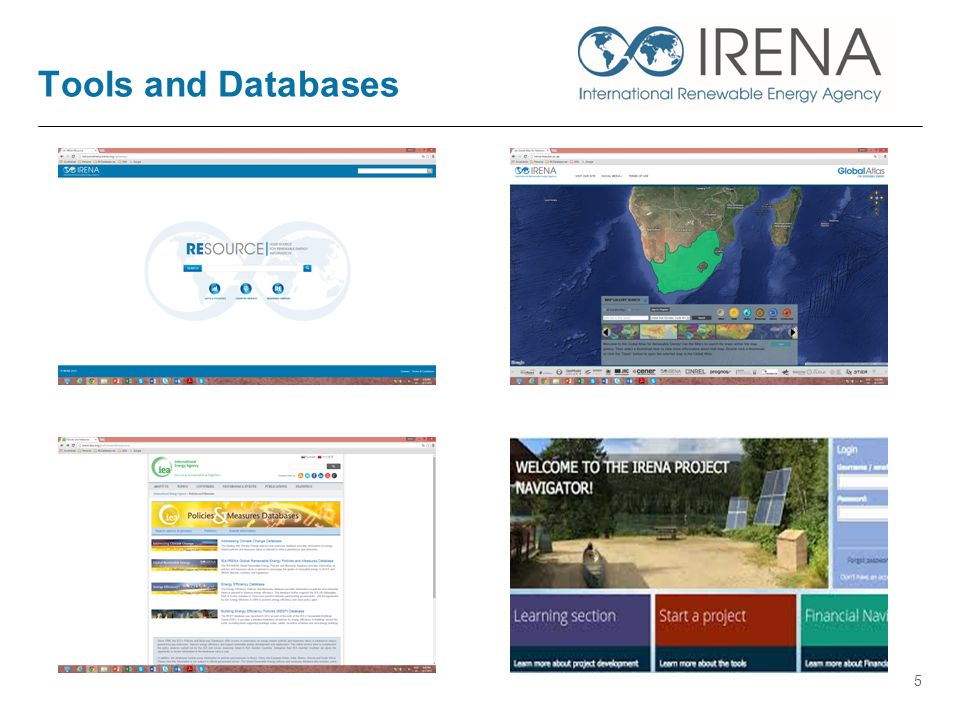Click the Global Atlas logo on map page
Image resolution: width=960 pixels, height=720 pixels.
coord(861,171)
